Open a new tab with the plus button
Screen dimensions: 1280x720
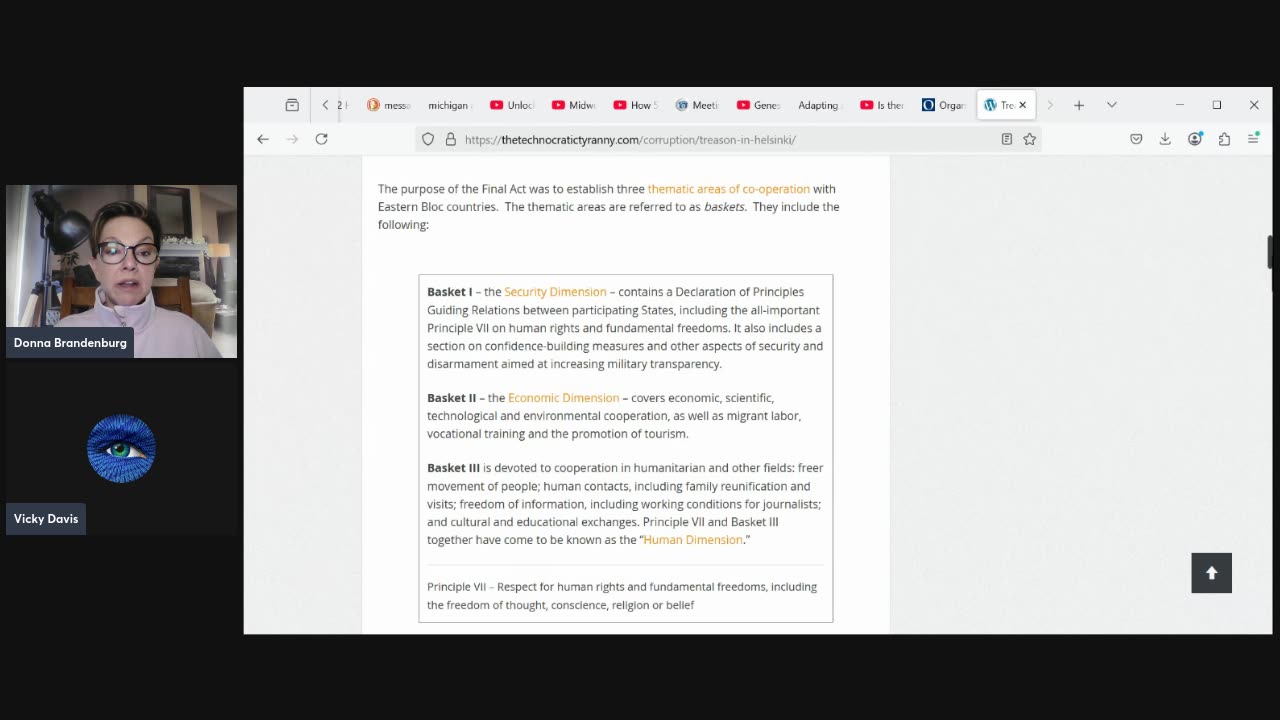coord(1079,105)
